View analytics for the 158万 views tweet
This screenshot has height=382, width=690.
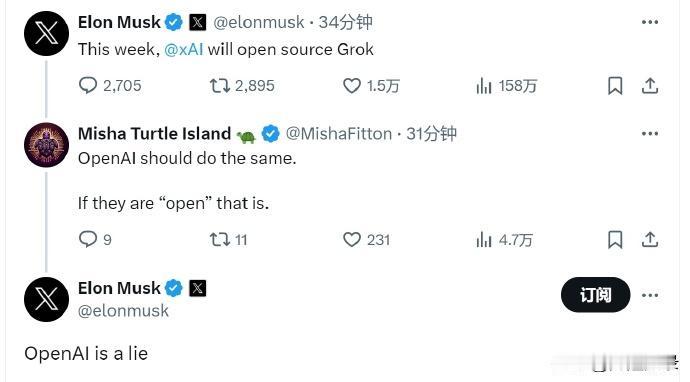coord(484,85)
